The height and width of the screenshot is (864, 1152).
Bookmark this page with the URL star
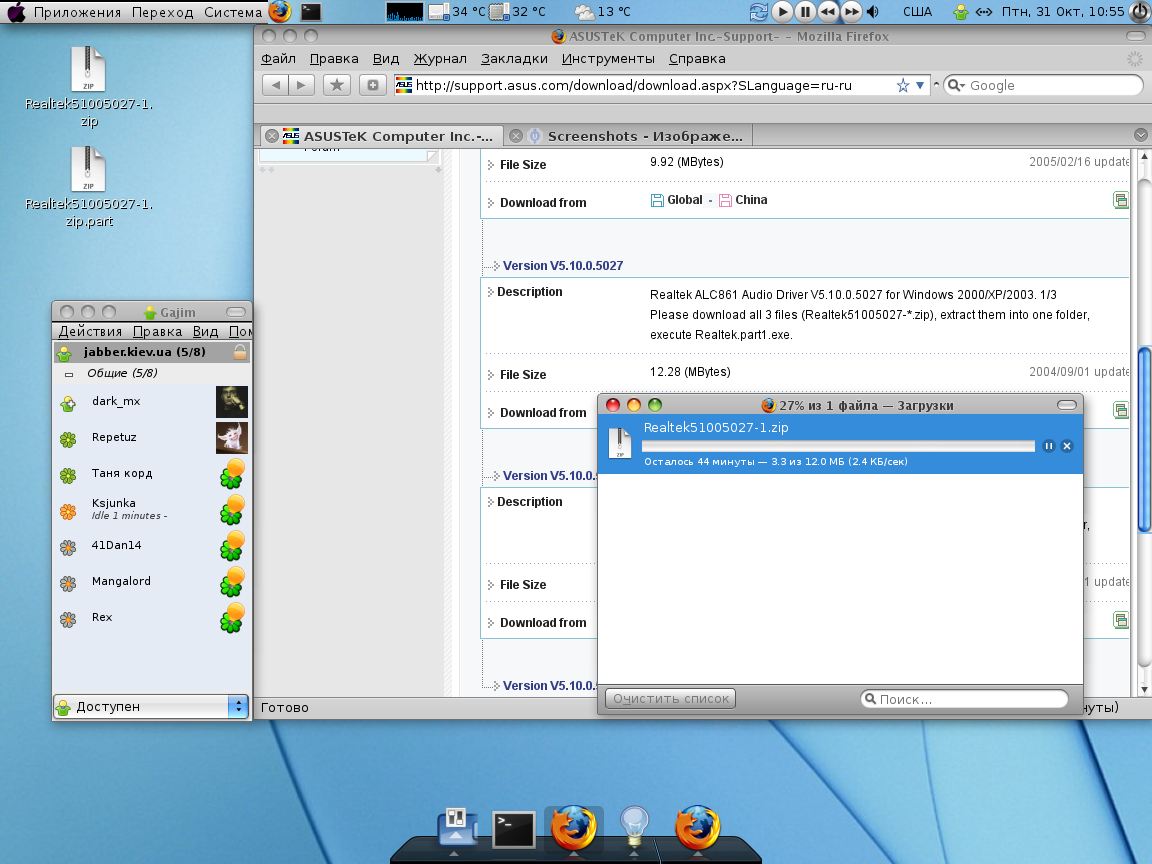[903, 86]
